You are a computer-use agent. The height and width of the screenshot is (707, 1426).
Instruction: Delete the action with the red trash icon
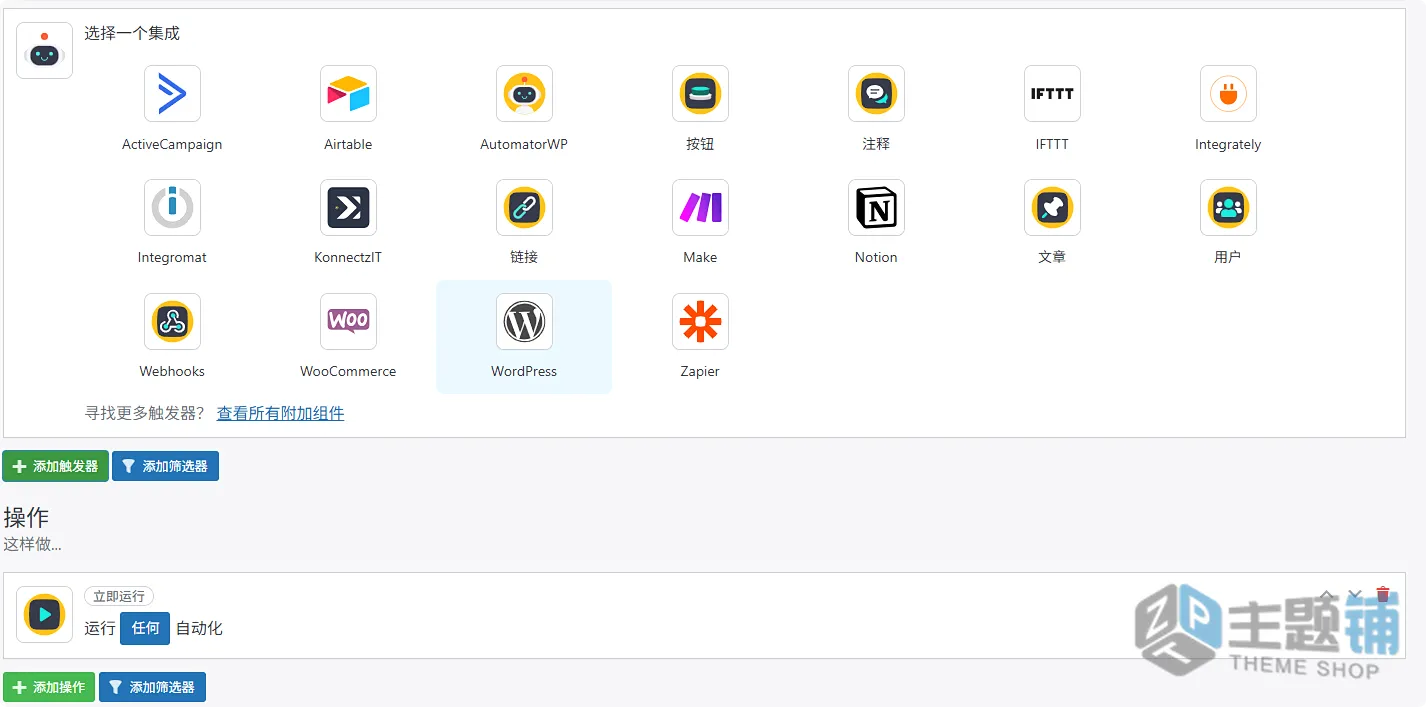[1383, 595]
